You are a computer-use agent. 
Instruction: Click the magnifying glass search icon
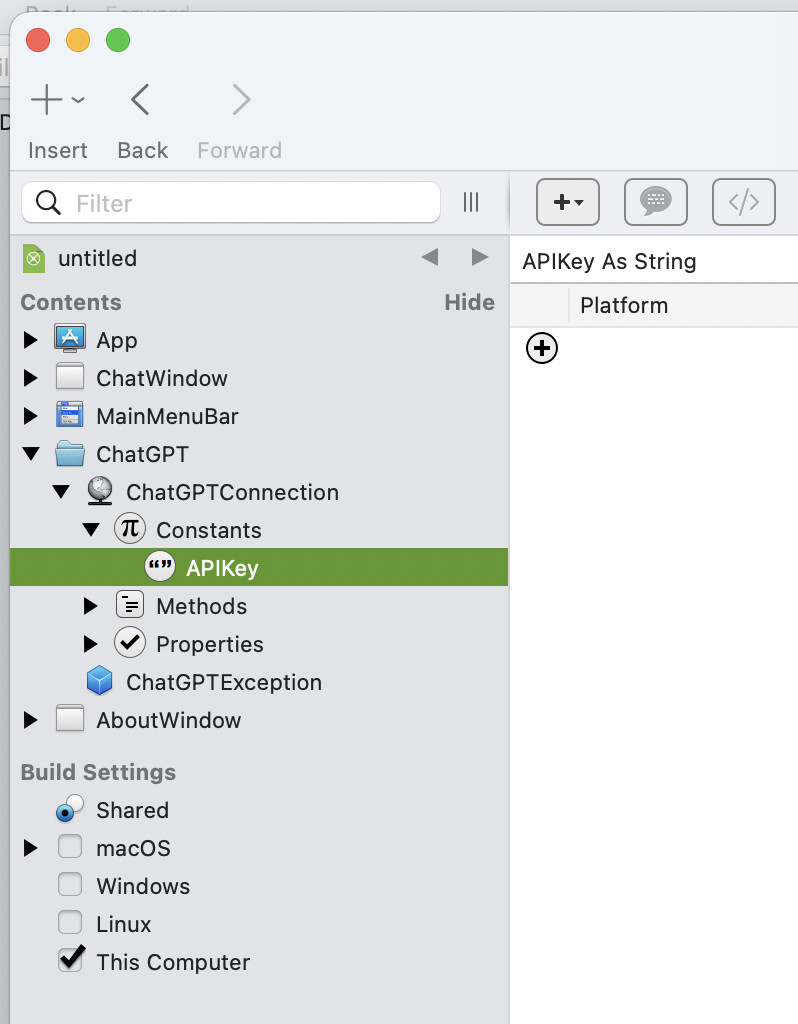point(48,202)
